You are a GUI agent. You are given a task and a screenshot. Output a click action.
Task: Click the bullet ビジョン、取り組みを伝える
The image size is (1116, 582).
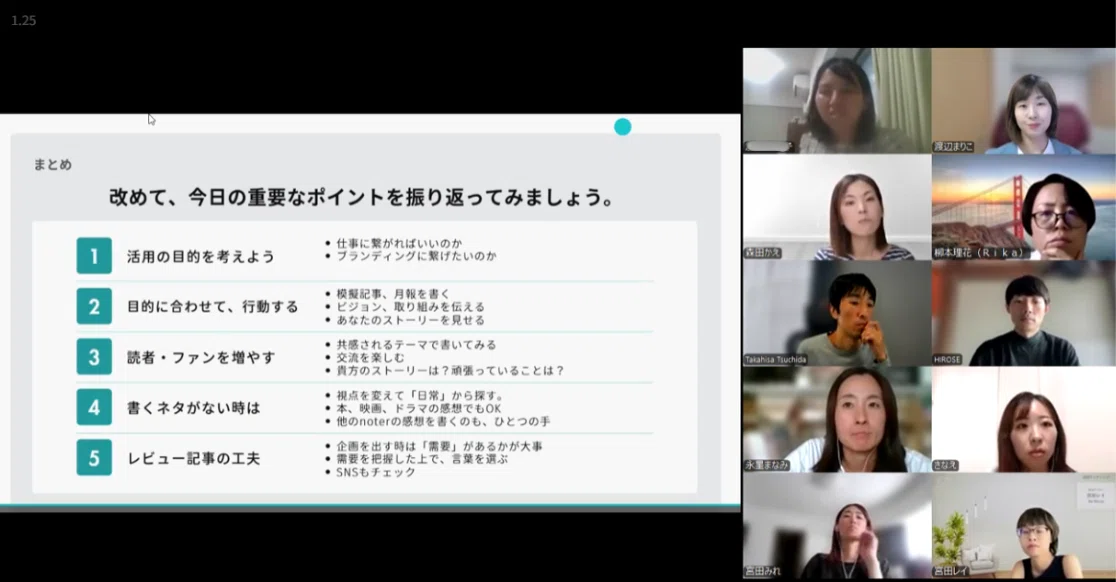click(411, 307)
